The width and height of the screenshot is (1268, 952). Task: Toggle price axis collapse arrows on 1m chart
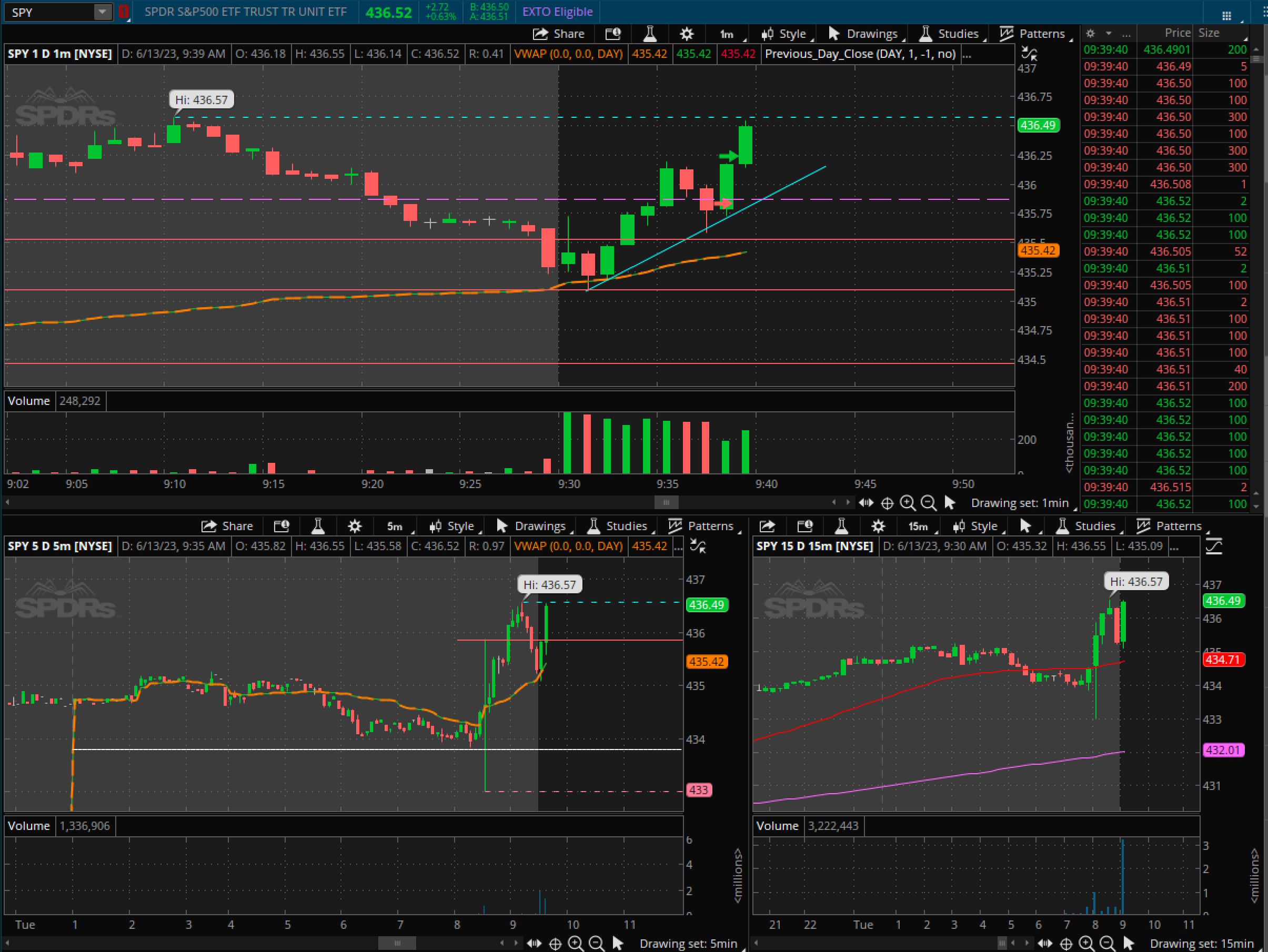[x=1029, y=54]
